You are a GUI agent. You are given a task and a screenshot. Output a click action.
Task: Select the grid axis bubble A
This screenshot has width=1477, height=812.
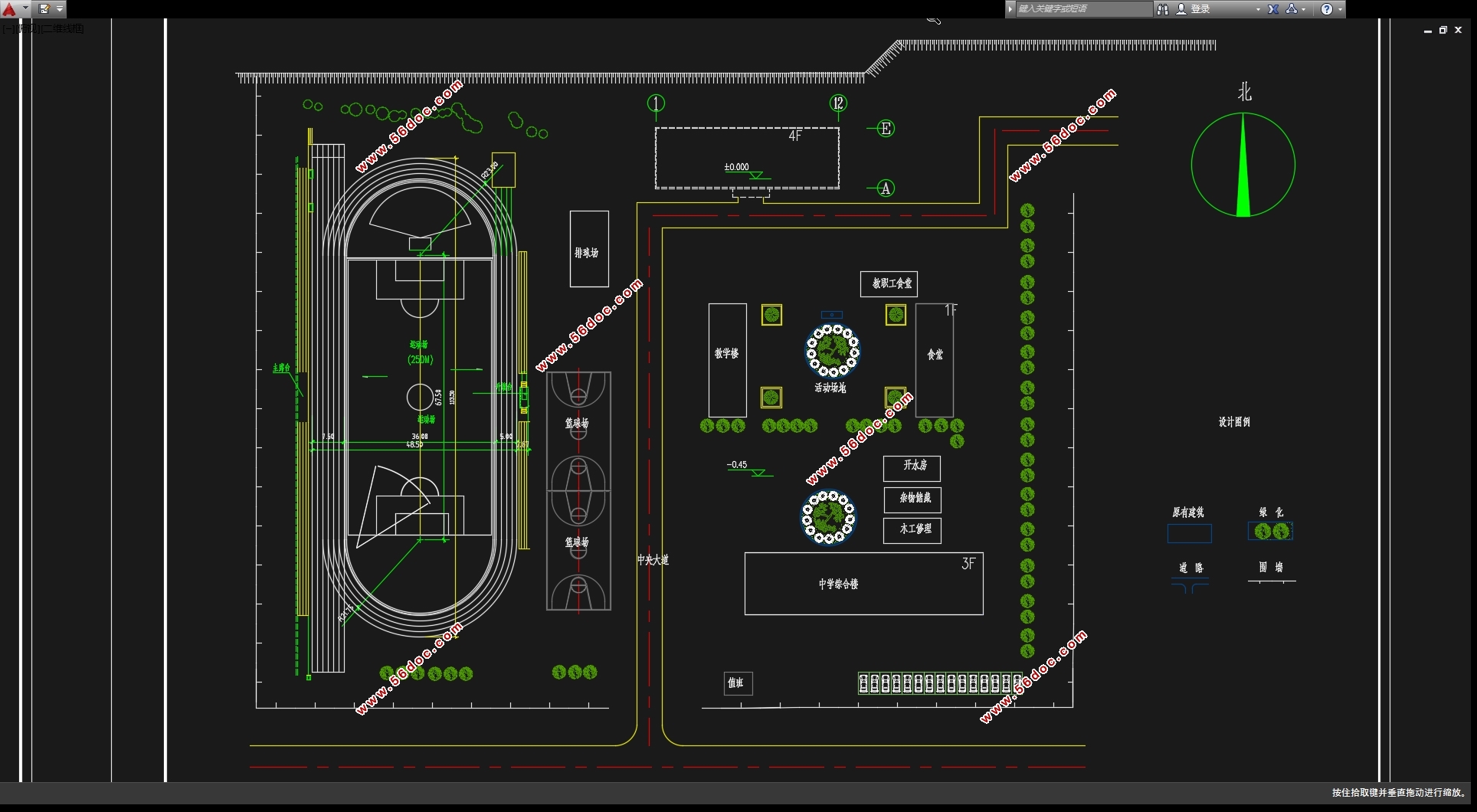click(x=886, y=188)
